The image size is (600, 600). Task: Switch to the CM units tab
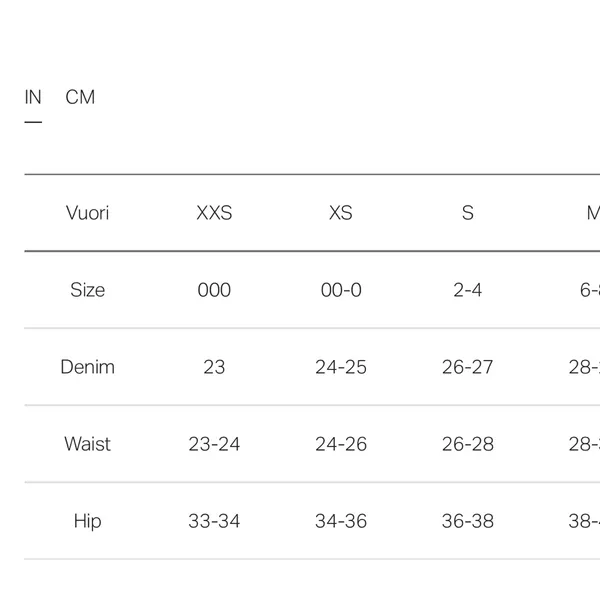tap(80, 97)
